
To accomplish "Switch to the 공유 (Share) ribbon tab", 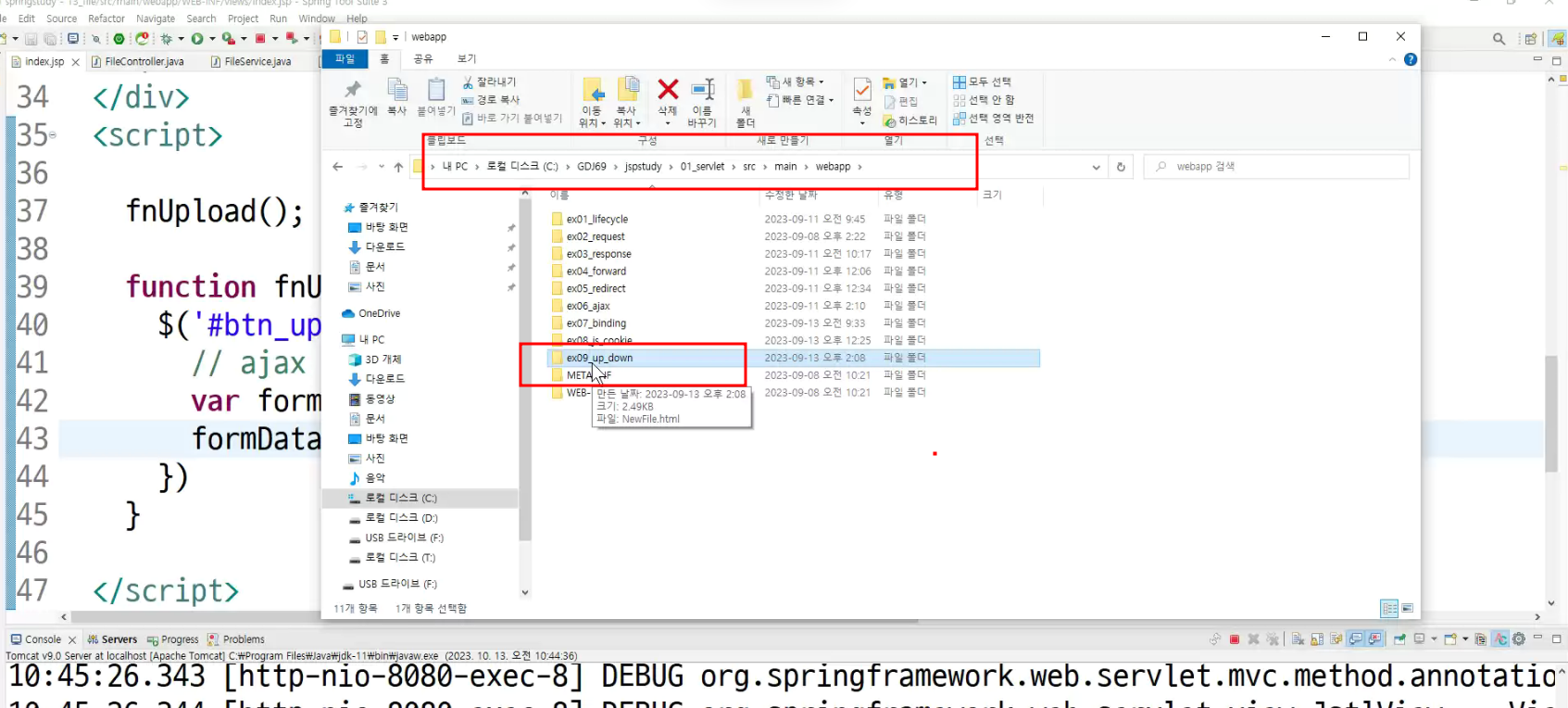I will click(x=423, y=59).
